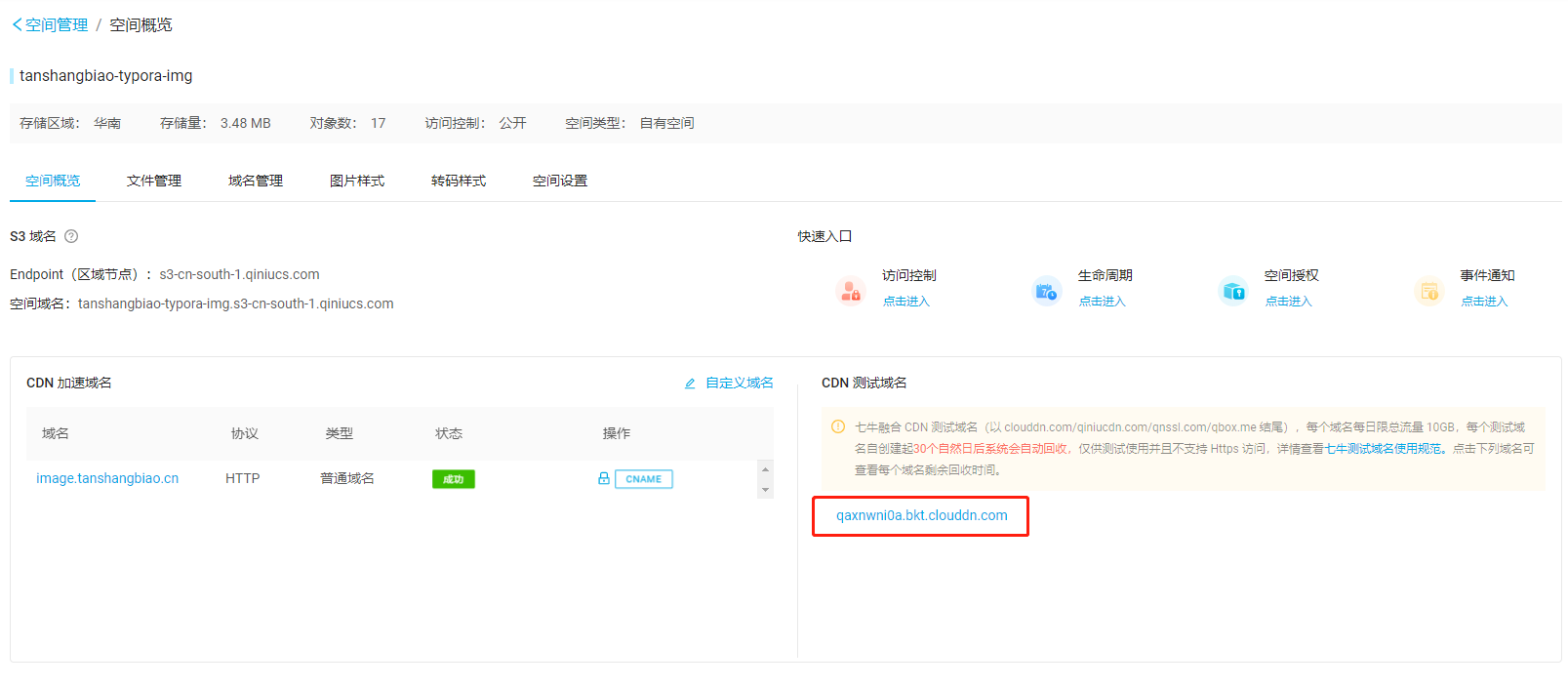Click 点击进入 under 生命周期
The height and width of the screenshot is (688, 1568).
pyautogui.click(x=1103, y=302)
